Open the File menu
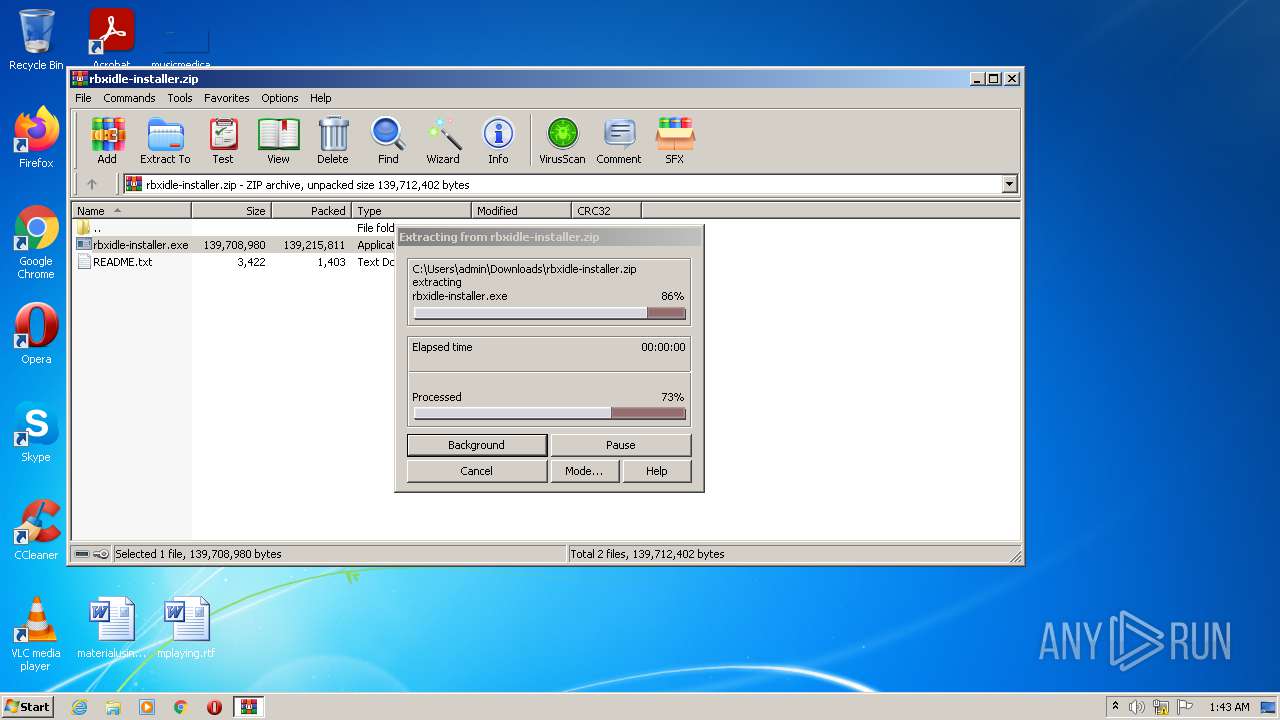This screenshot has width=1280, height=720. pos(83,98)
